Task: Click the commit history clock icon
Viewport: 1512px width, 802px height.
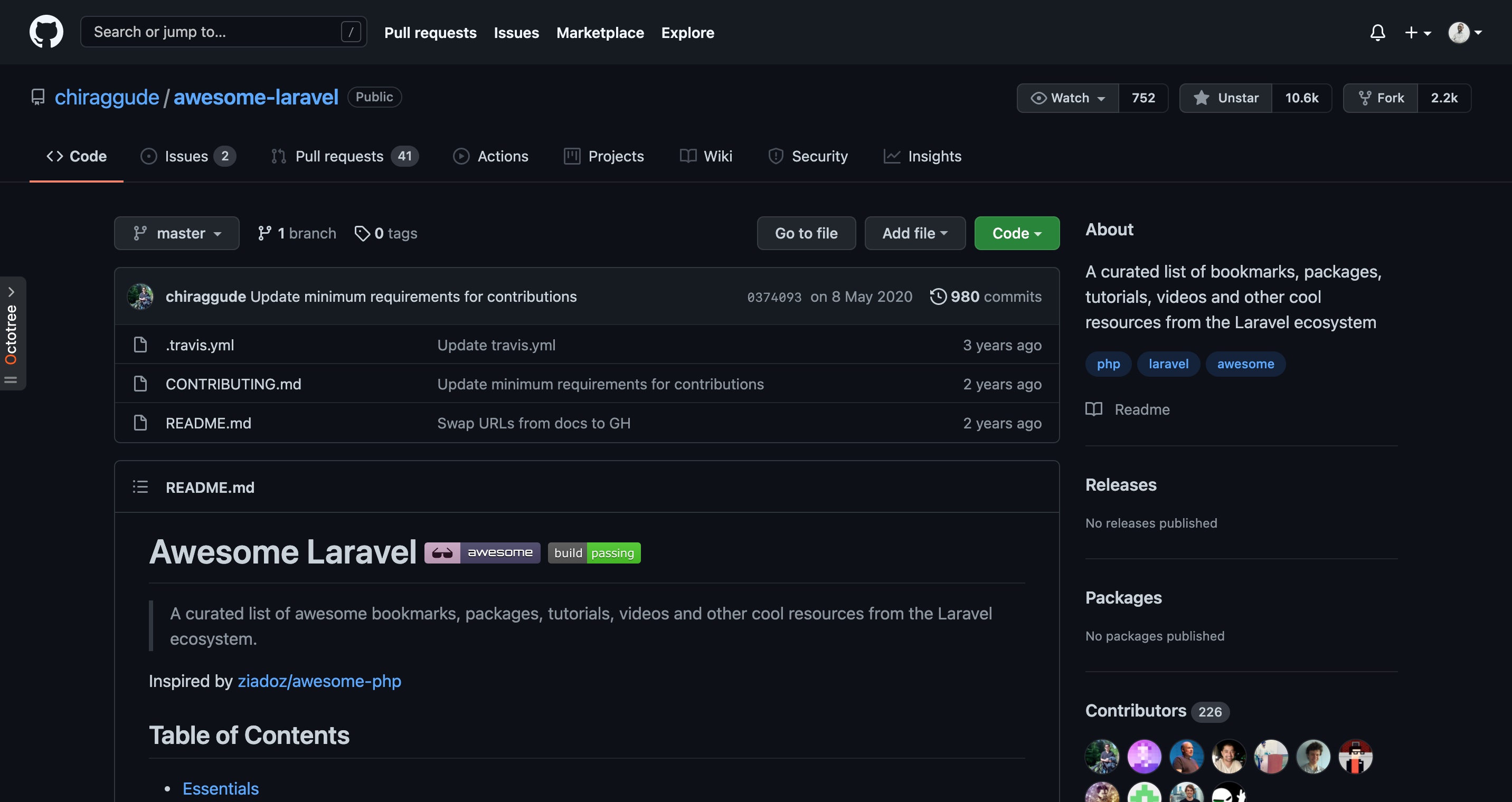Action: tap(938, 297)
